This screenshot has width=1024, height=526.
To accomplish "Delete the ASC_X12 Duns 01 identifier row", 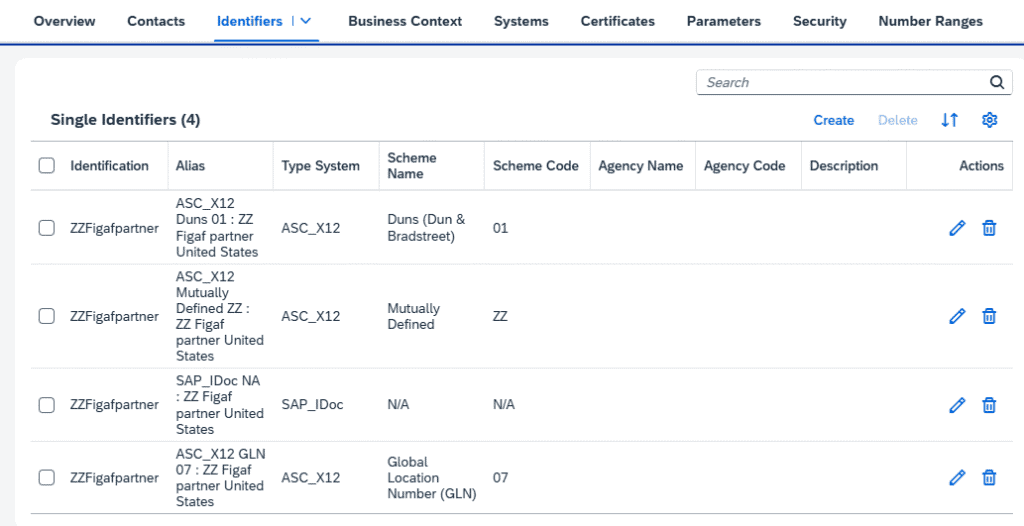I will [x=989, y=228].
